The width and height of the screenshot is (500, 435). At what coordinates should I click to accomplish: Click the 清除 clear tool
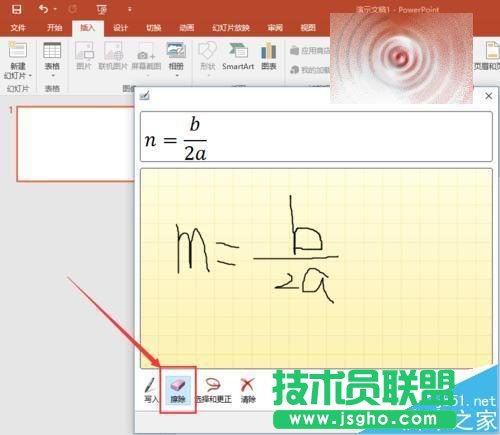[248, 390]
